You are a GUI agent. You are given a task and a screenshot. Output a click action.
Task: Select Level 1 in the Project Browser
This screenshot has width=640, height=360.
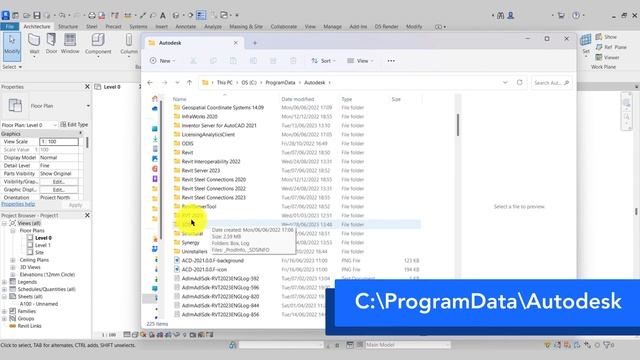[42, 245]
